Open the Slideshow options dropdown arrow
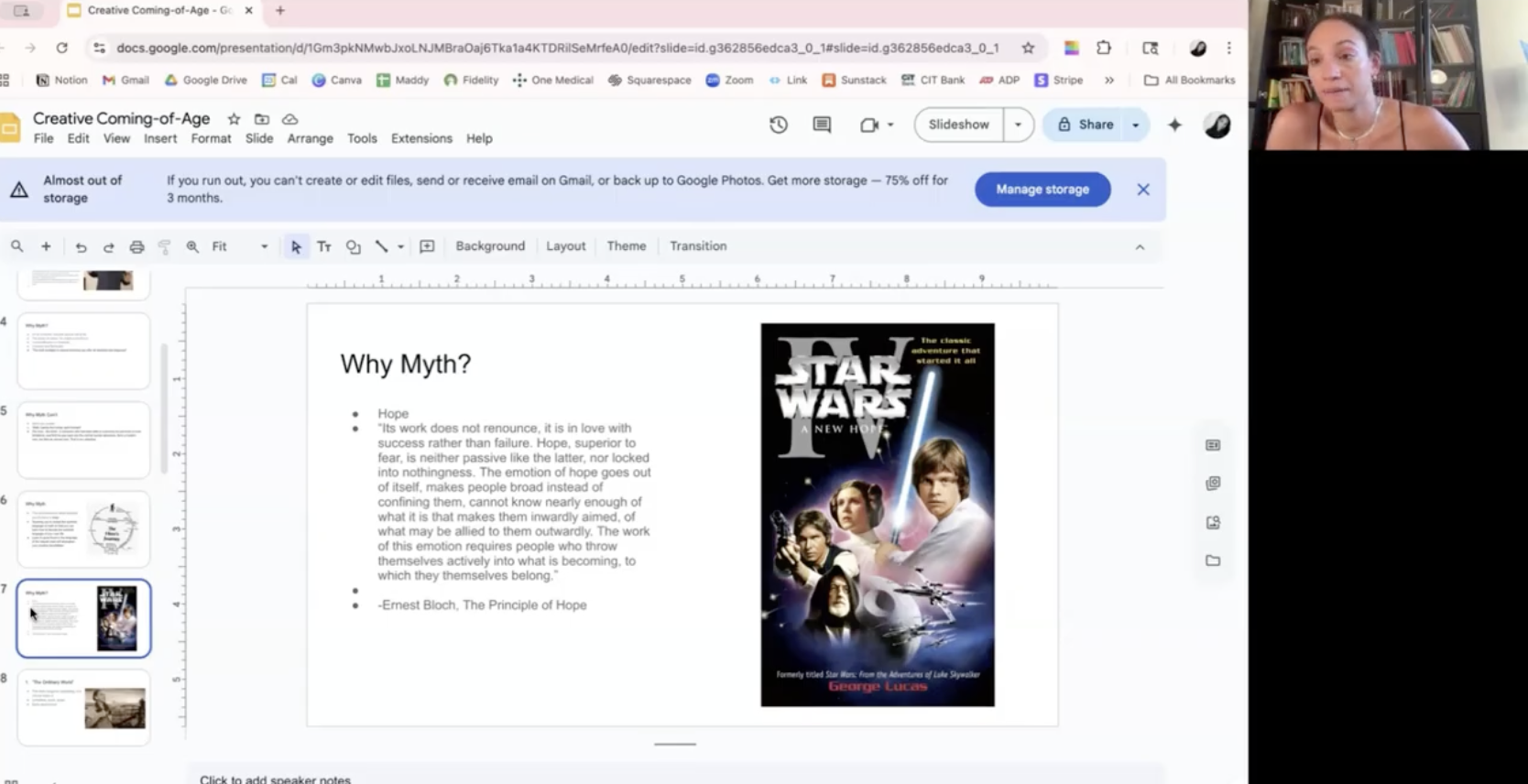 pyautogui.click(x=1018, y=125)
